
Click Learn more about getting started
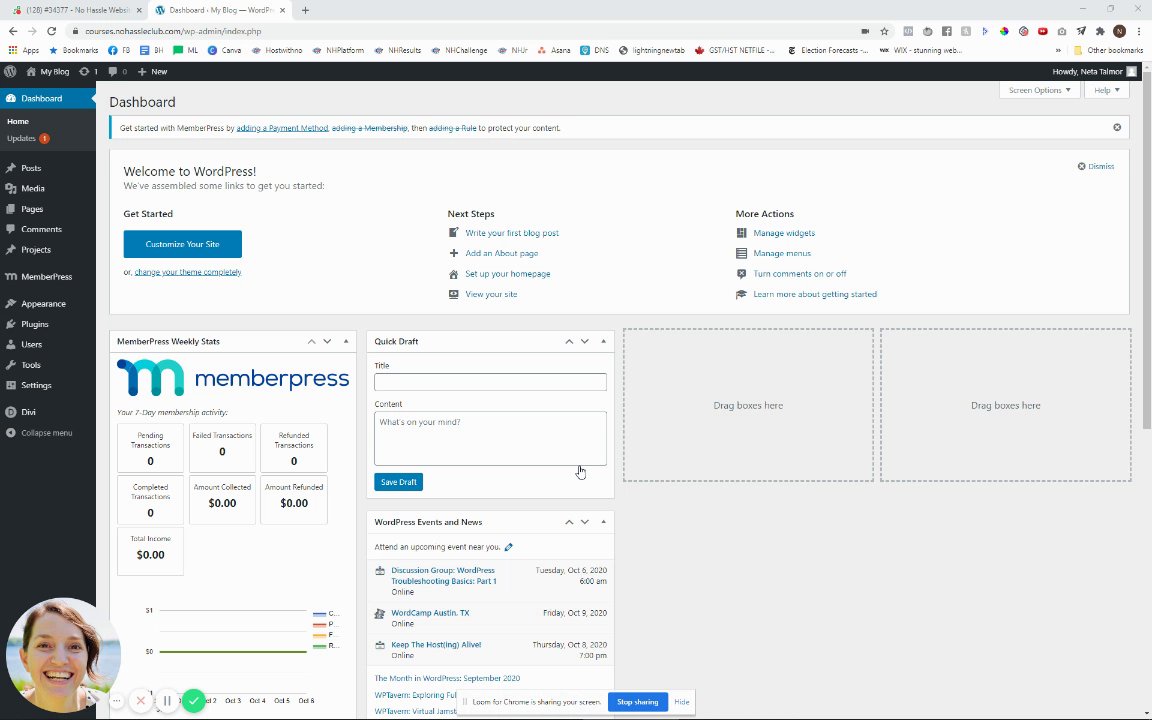[815, 294]
